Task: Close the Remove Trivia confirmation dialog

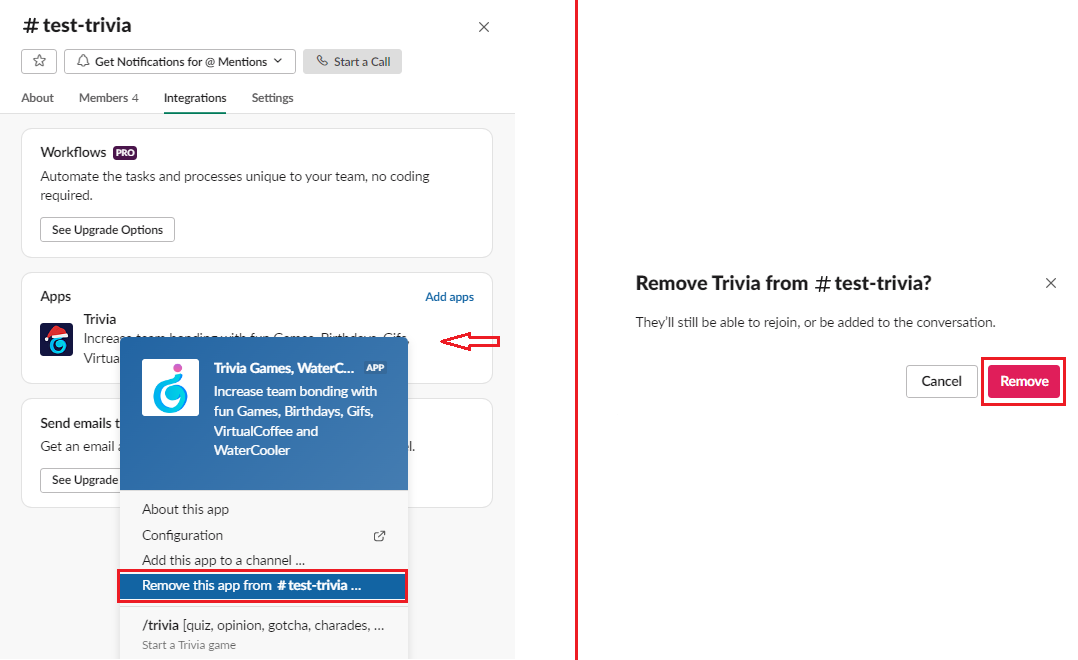Action: click(x=1050, y=283)
